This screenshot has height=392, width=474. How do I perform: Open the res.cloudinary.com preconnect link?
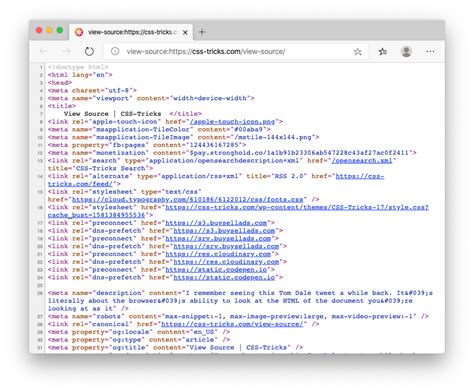pyautogui.click(x=218, y=254)
